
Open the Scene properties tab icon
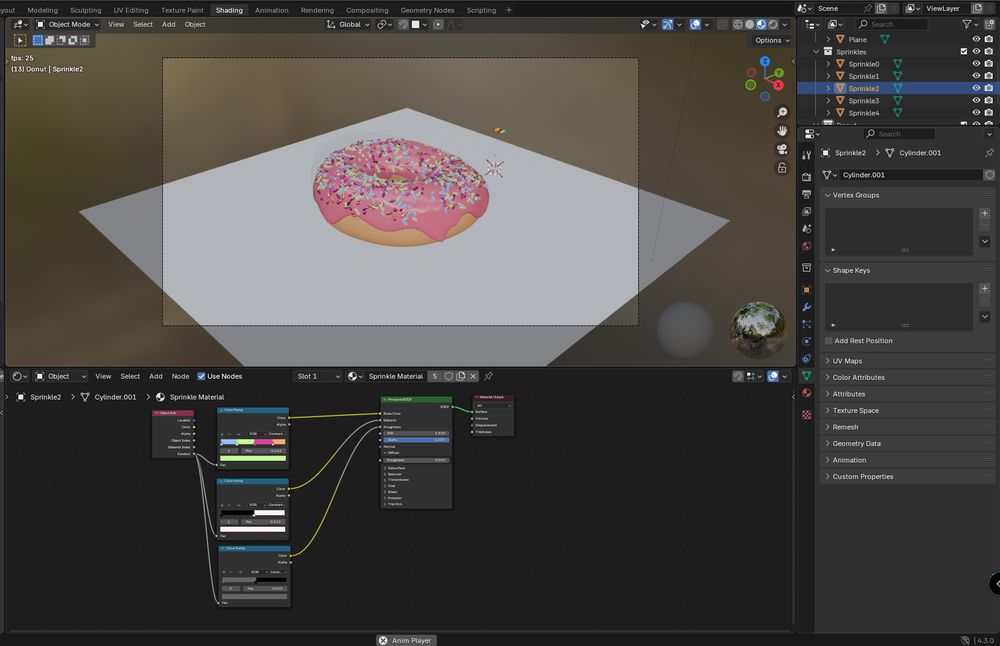[x=806, y=228]
